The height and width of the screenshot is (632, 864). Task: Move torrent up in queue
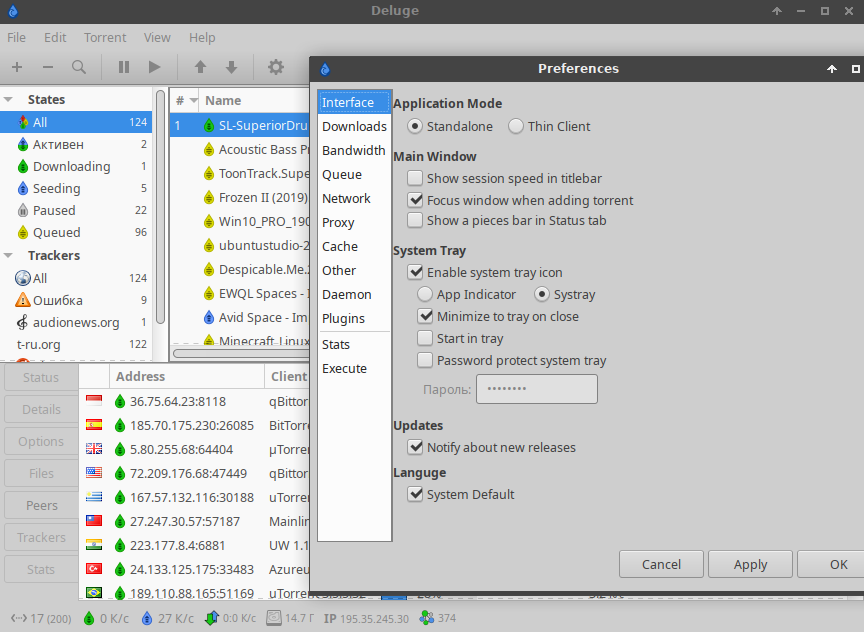coord(201,67)
